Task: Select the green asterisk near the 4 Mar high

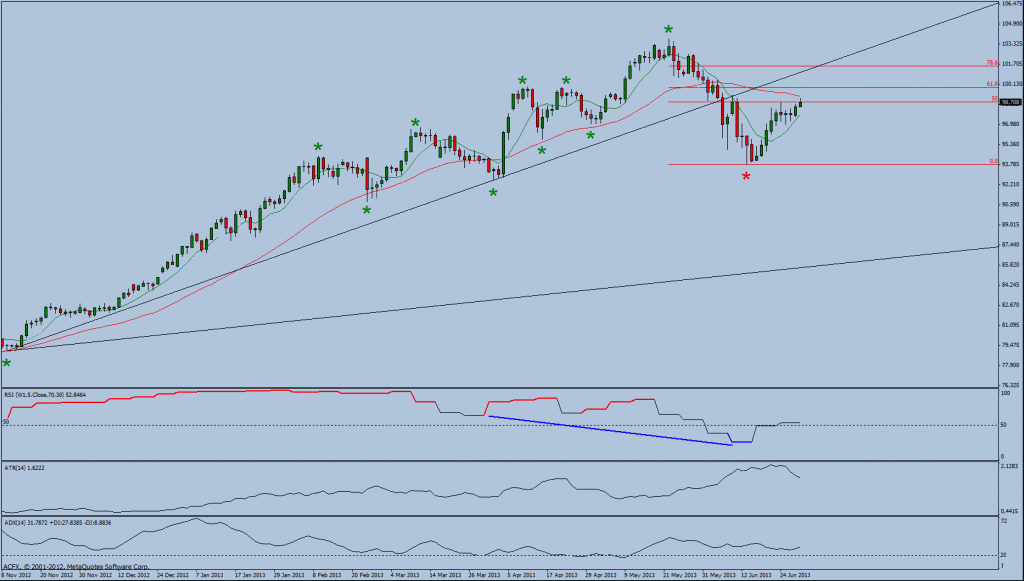Action: click(x=413, y=121)
